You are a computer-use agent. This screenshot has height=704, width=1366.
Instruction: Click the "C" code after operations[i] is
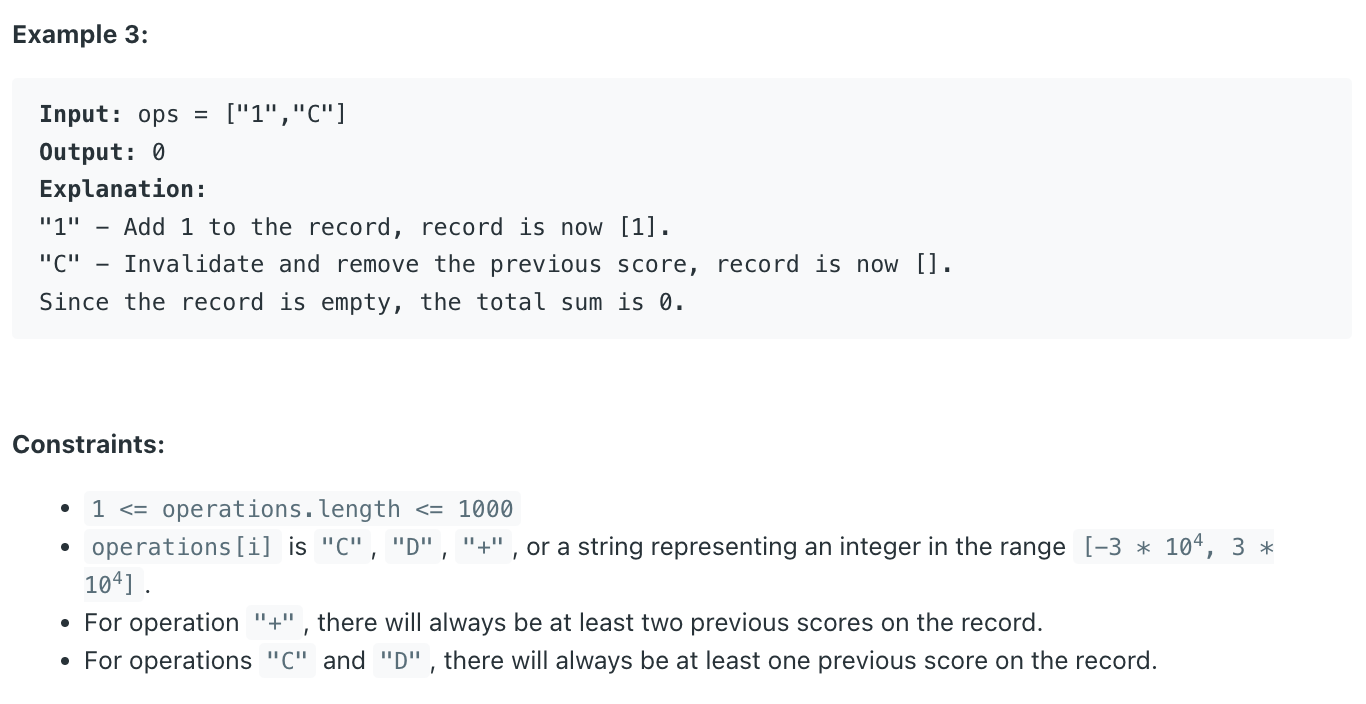(x=341, y=547)
